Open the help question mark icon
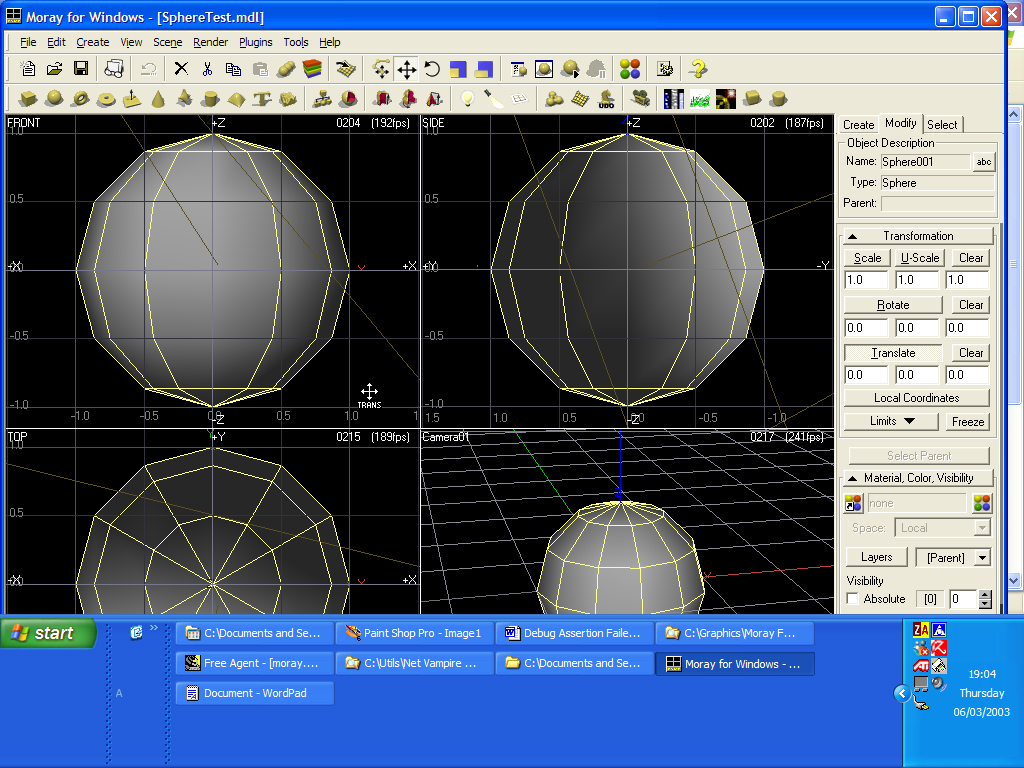The height and width of the screenshot is (768, 1024). 698,69
